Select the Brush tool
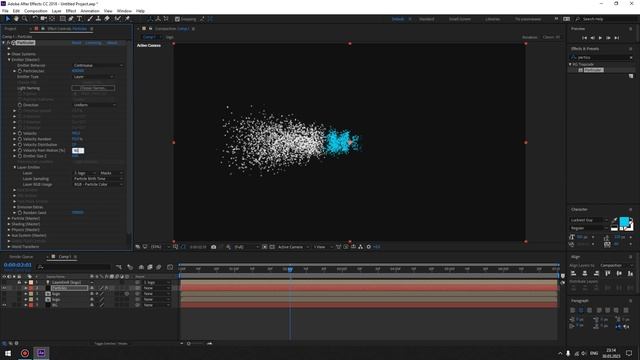Image resolution: width=640 pixels, height=360 pixels. [90, 19]
